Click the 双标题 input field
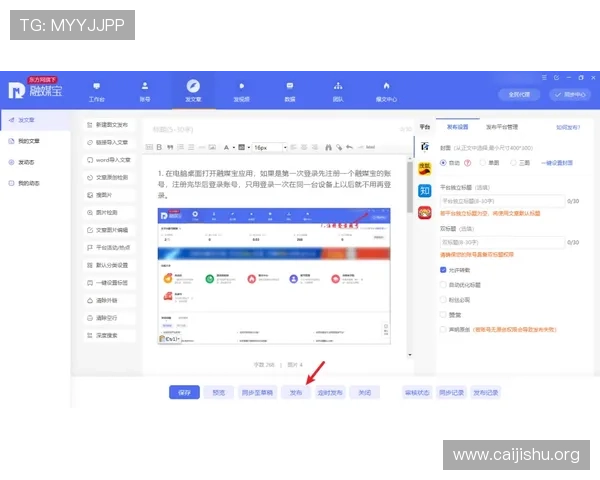This screenshot has height=480, width=600. [x=502, y=242]
